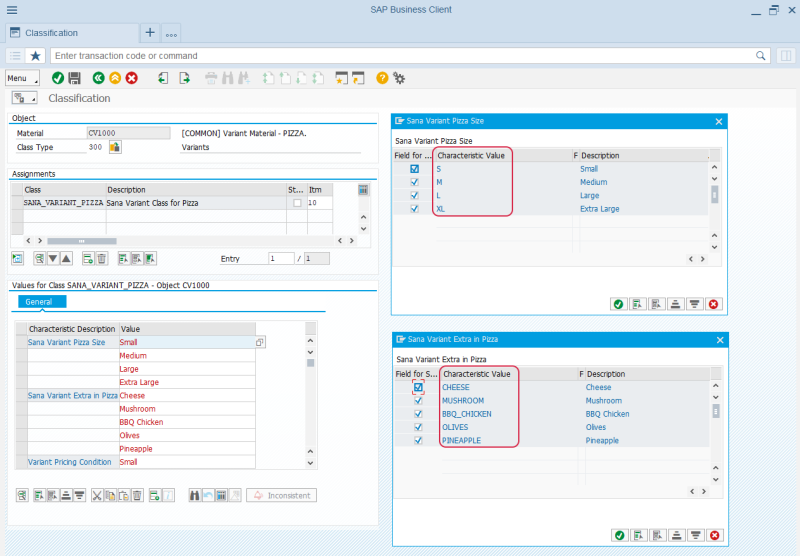Open the Customize layout gear icon

(x=399, y=78)
